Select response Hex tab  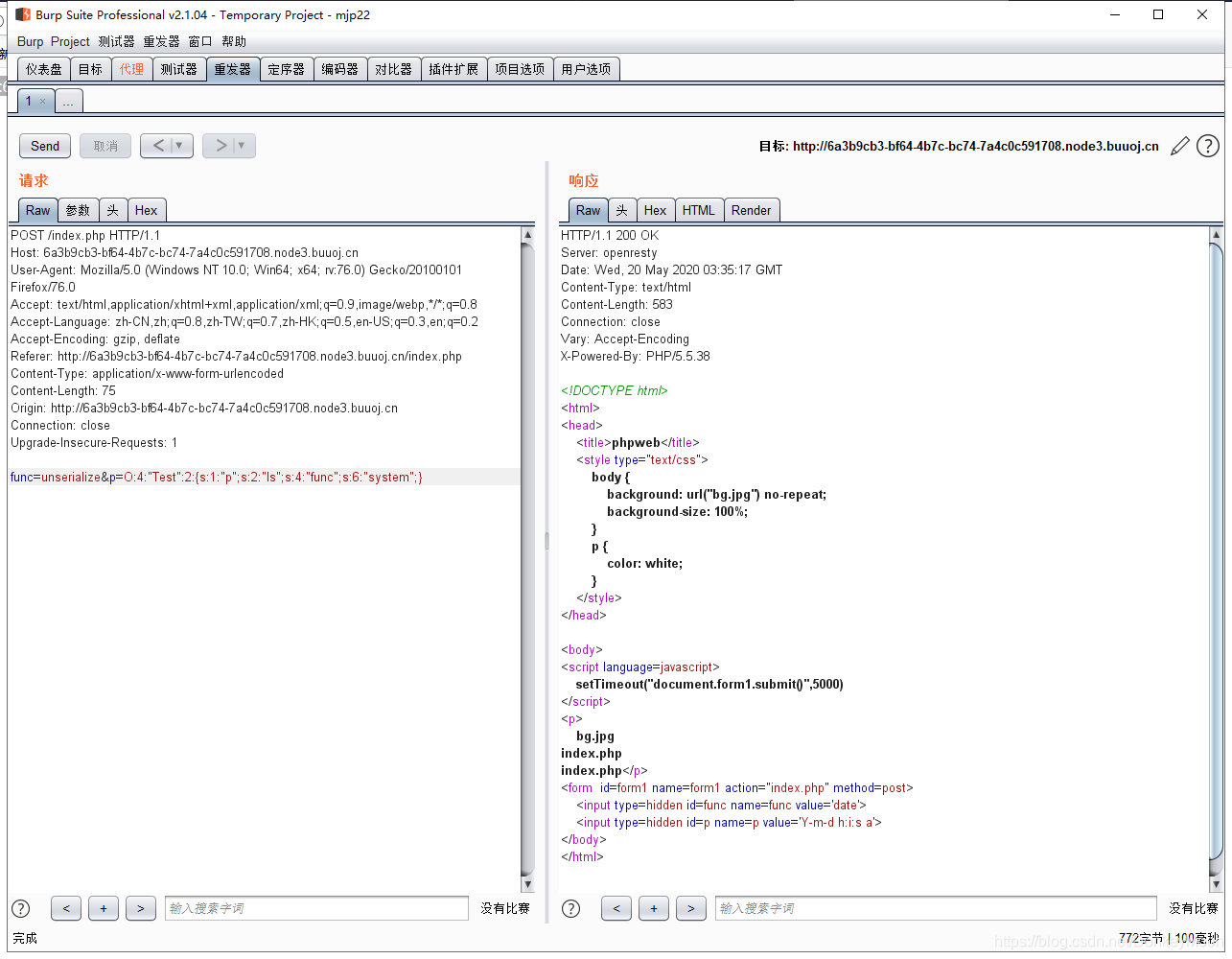[656, 210]
